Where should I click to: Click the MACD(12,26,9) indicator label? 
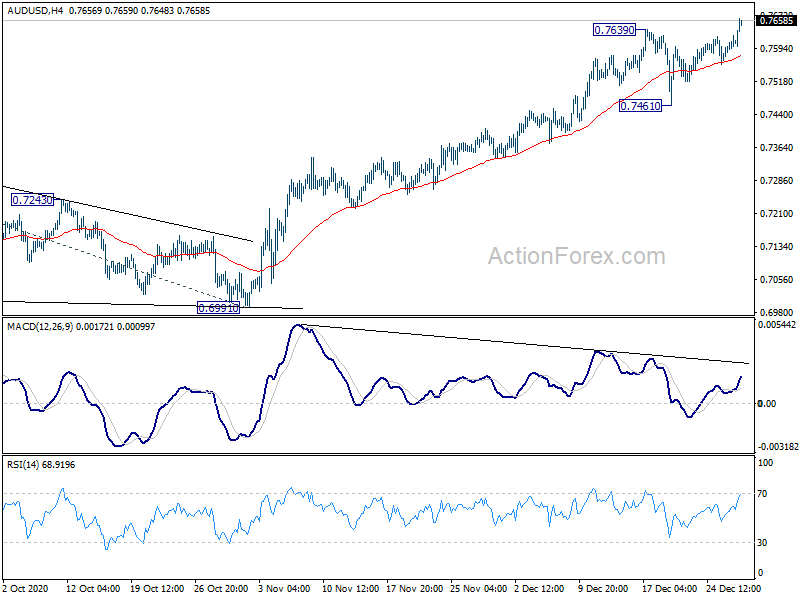click(81, 327)
